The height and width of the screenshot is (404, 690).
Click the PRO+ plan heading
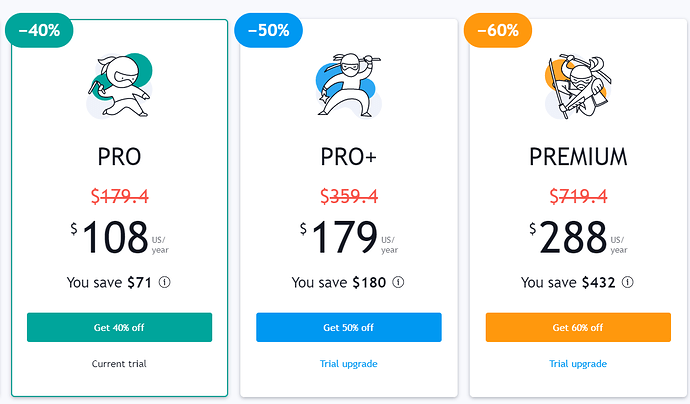[349, 157]
